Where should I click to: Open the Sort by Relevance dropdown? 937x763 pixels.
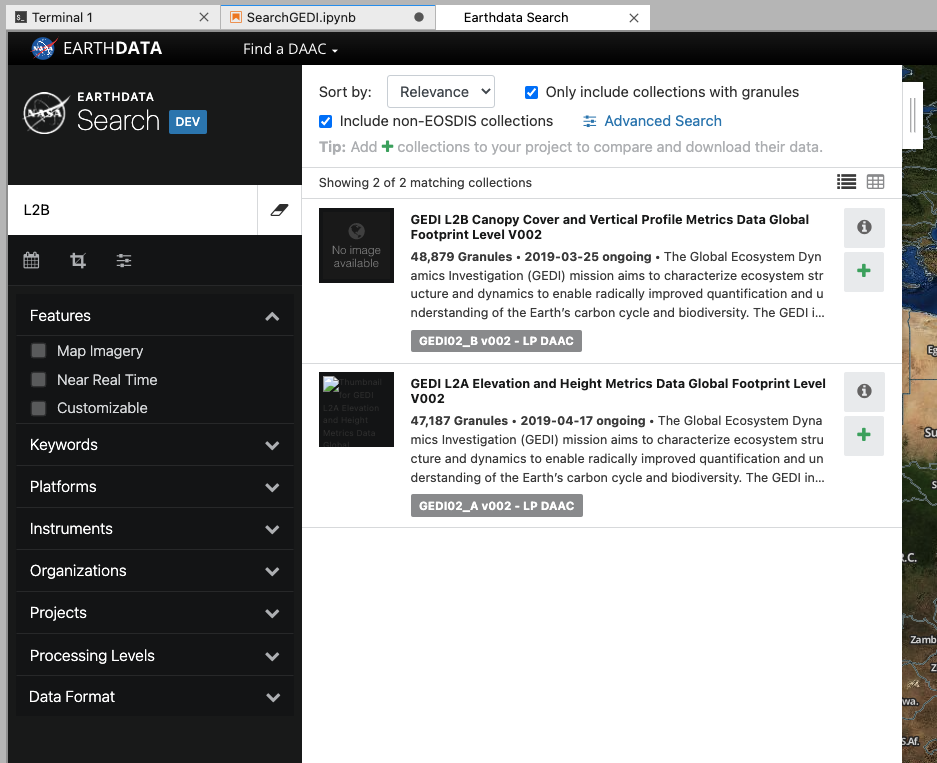click(x=441, y=92)
